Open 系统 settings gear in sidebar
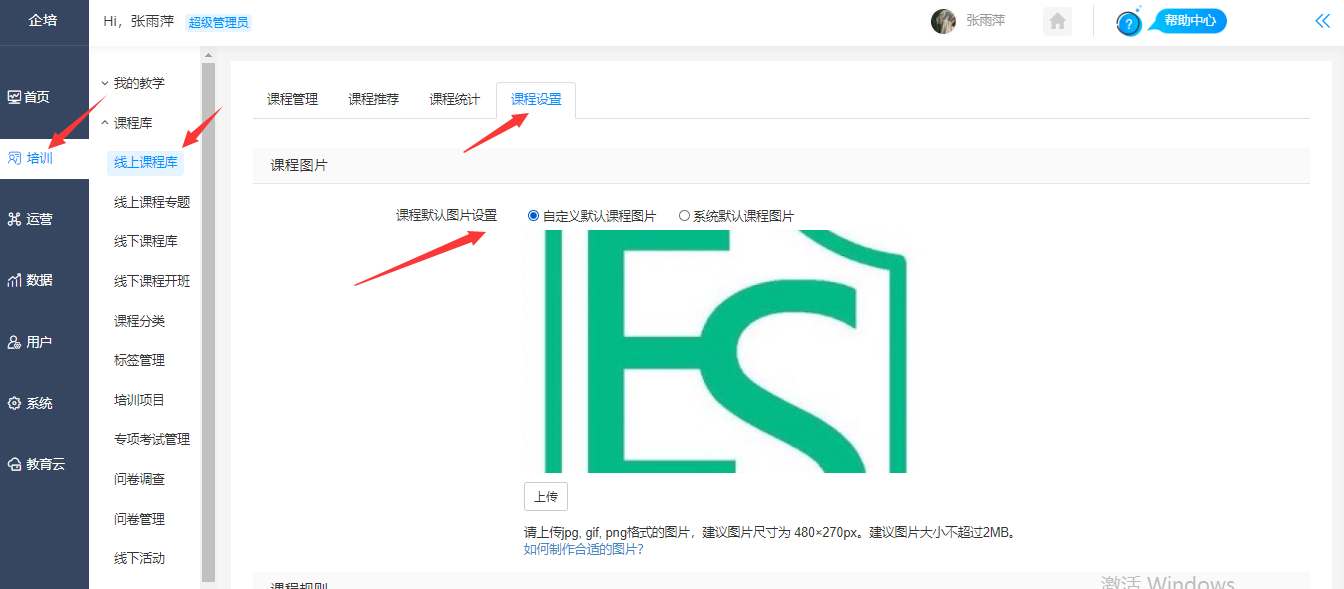Screen dimensions: 1344x589 (x=15, y=404)
